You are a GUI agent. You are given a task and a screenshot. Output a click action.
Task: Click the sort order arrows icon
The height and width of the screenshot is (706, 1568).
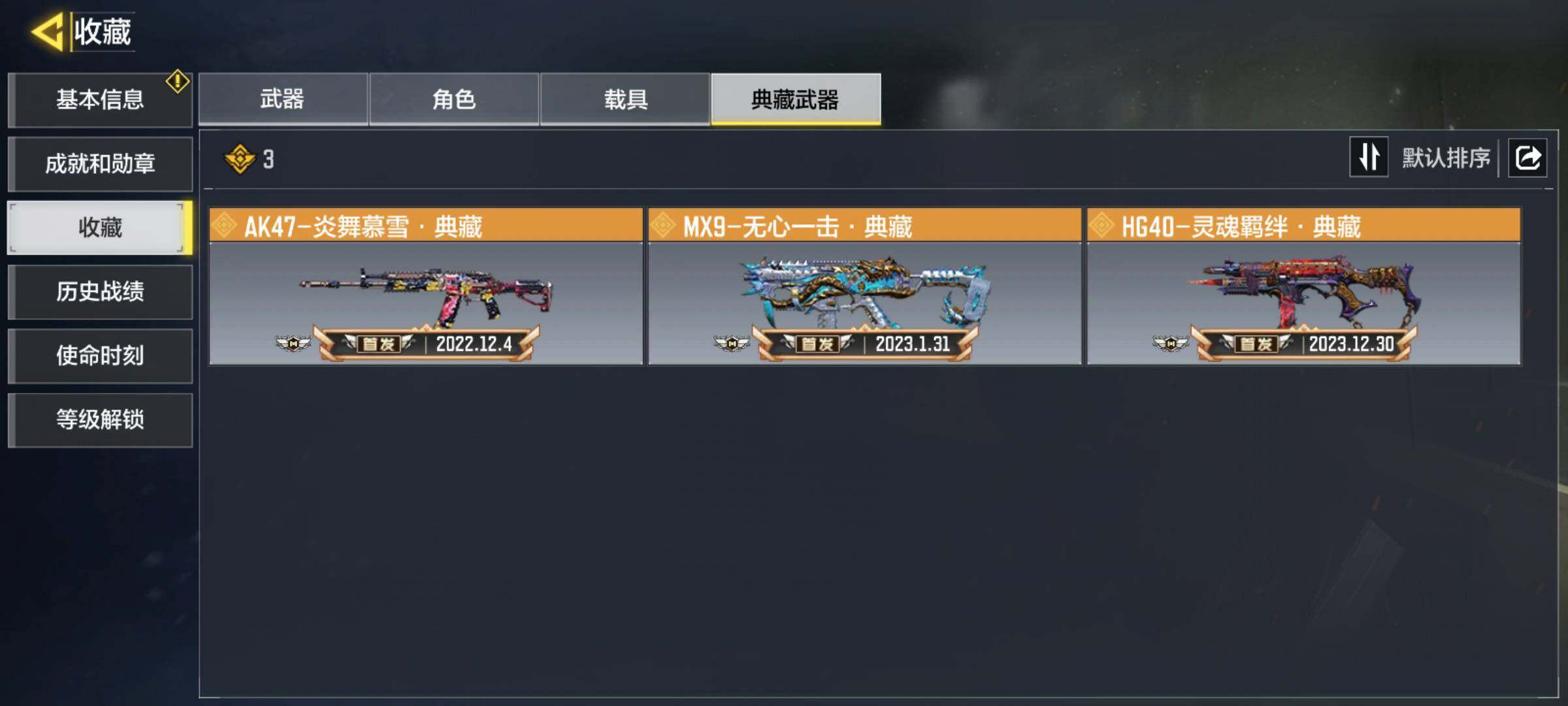1369,157
